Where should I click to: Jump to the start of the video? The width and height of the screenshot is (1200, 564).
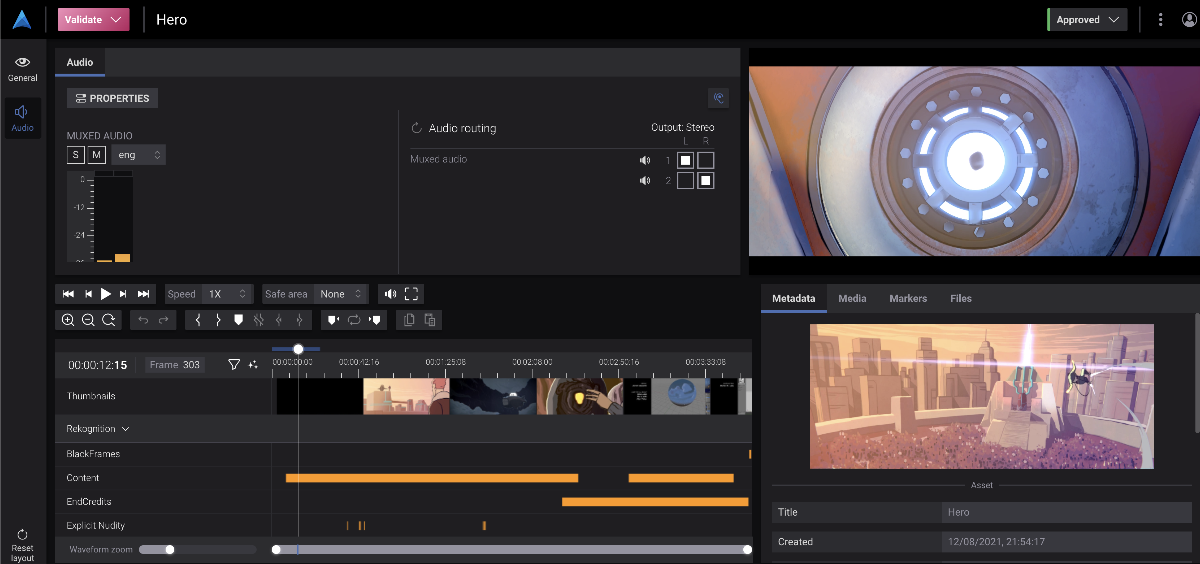(x=68, y=294)
